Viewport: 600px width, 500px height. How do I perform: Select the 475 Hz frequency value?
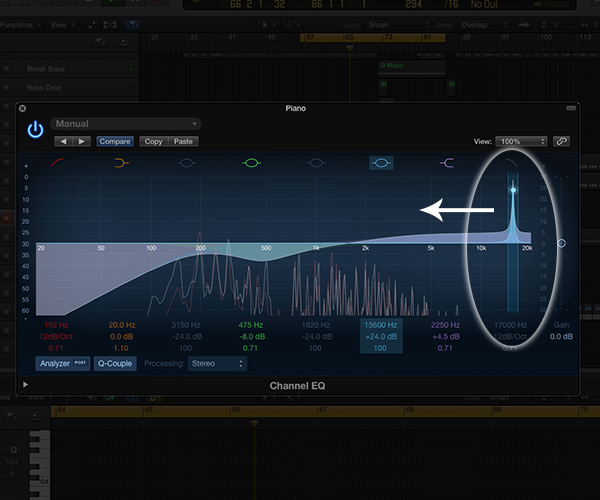(x=251, y=325)
